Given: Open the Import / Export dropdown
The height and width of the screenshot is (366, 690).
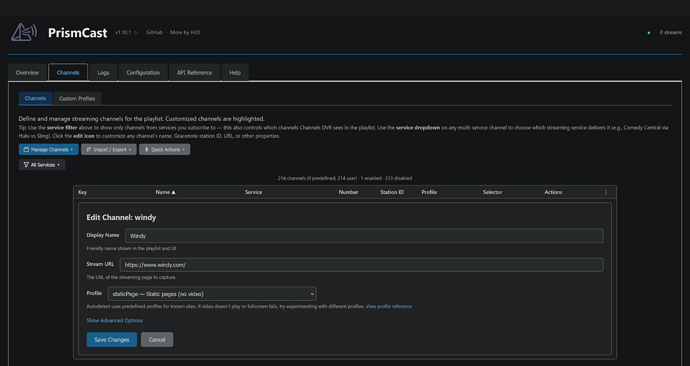Looking at the screenshot, I should [109, 150].
